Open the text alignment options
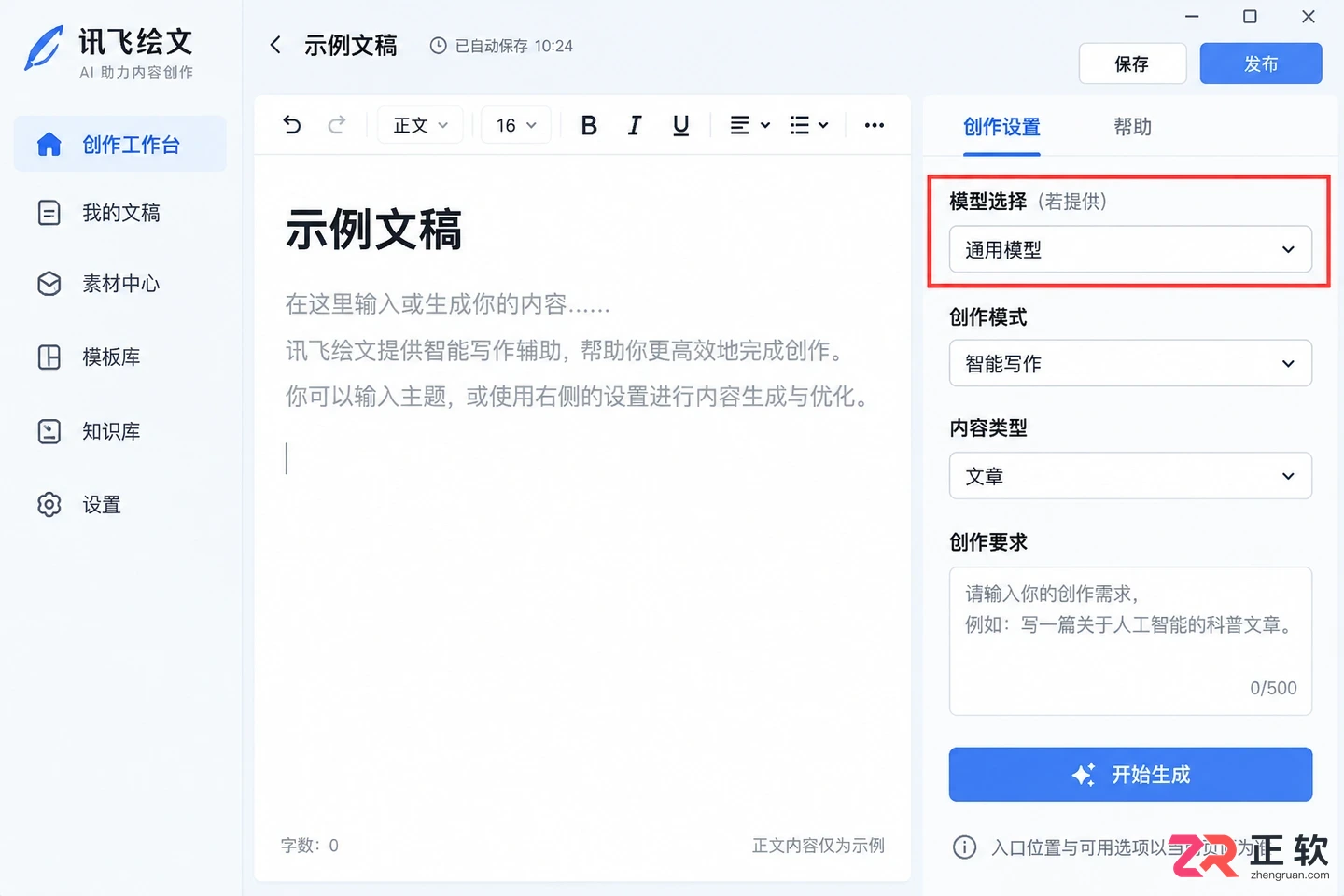The width and height of the screenshot is (1344, 896). [749, 125]
